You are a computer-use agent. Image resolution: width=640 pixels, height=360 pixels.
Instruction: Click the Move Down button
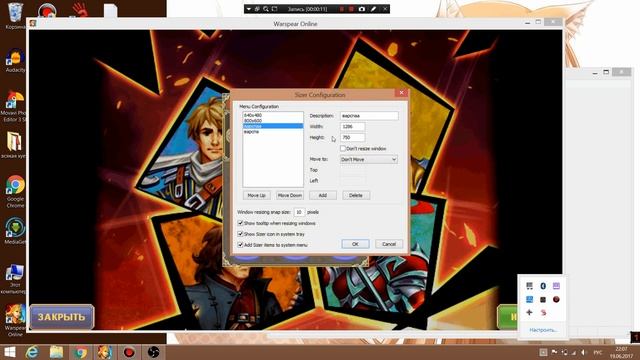tap(290, 196)
